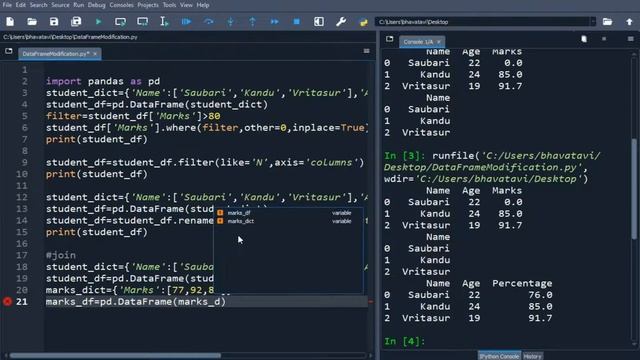Open the View menu
640x360 pixels.
click(186, 5)
